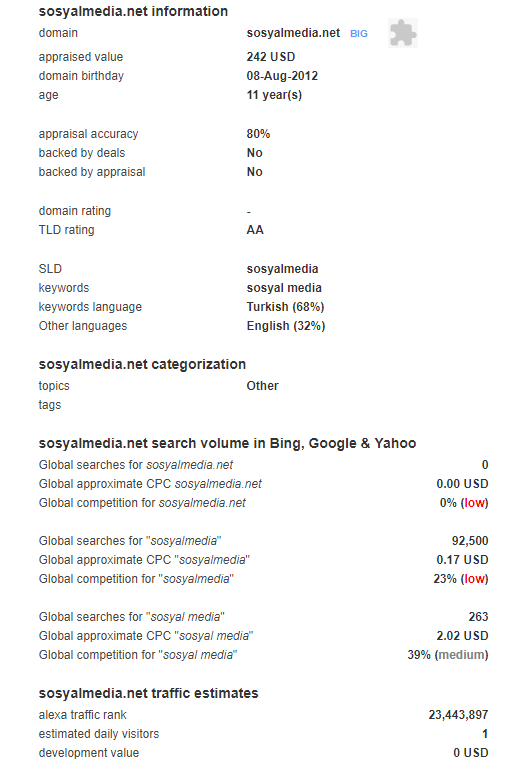Click the red low label beside 23%
Screen dimensions: 507x775
(474, 579)
